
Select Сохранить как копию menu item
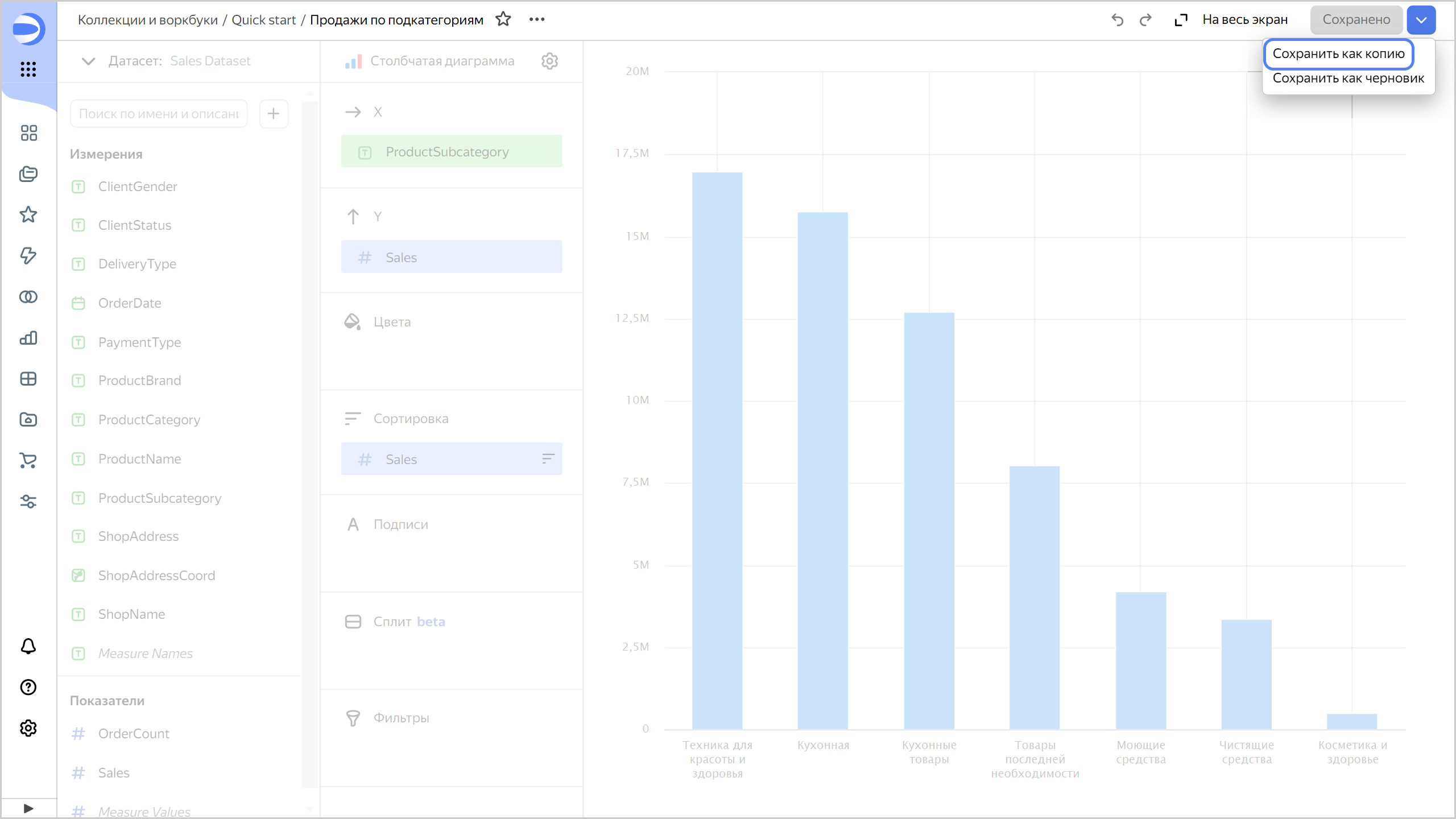coord(1338,53)
